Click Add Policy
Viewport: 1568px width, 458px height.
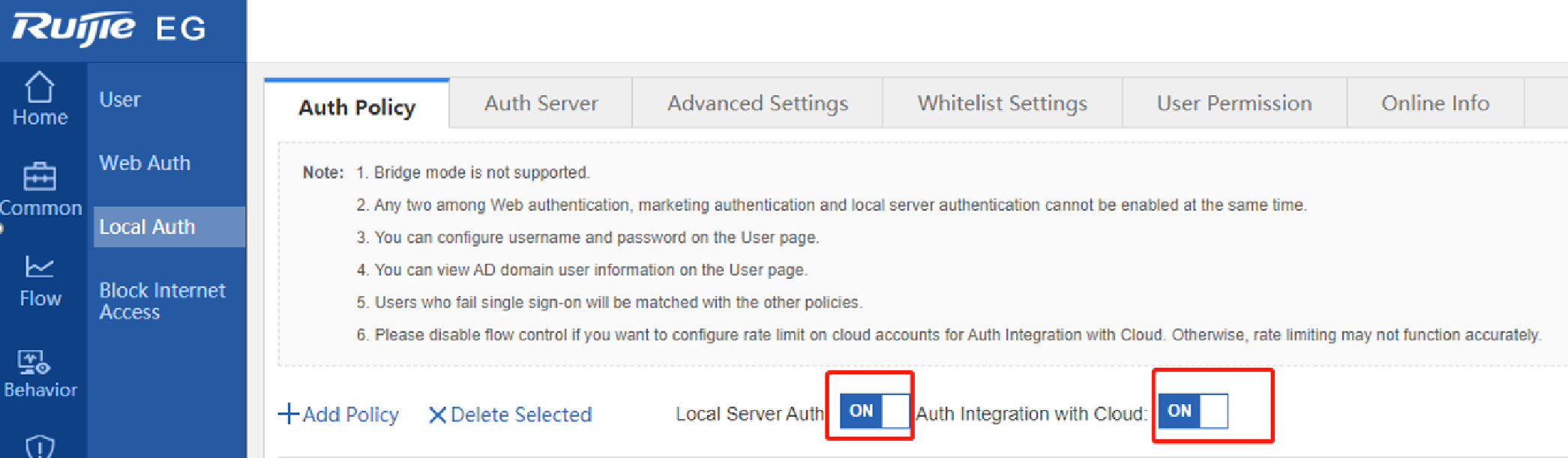339,415
